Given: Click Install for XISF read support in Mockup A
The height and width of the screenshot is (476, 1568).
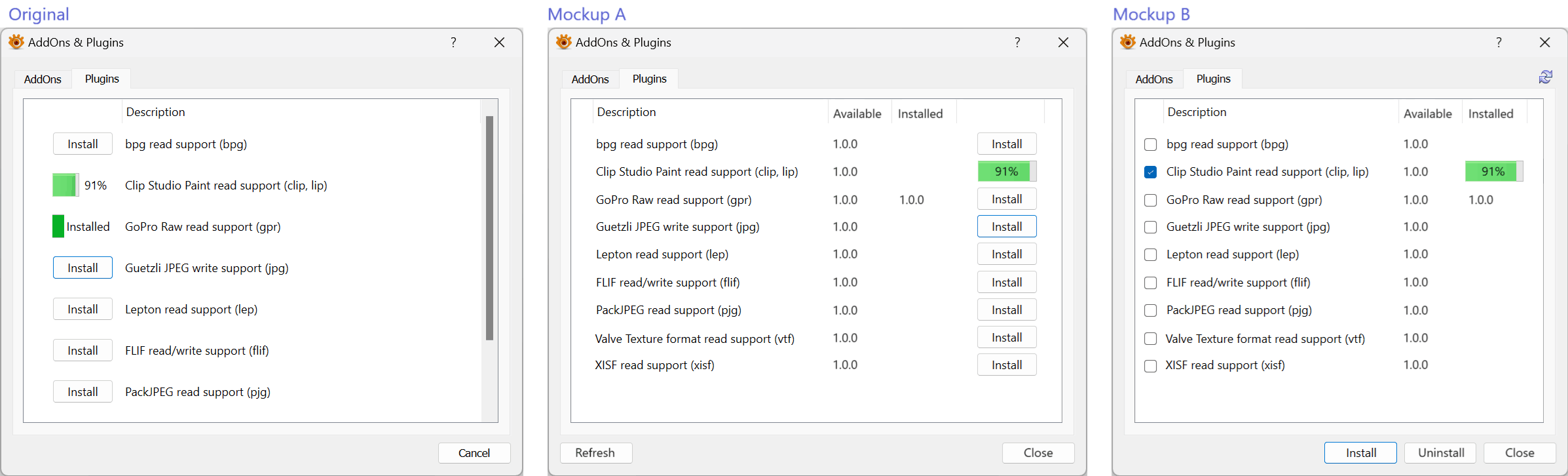Looking at the screenshot, I should (1006, 365).
